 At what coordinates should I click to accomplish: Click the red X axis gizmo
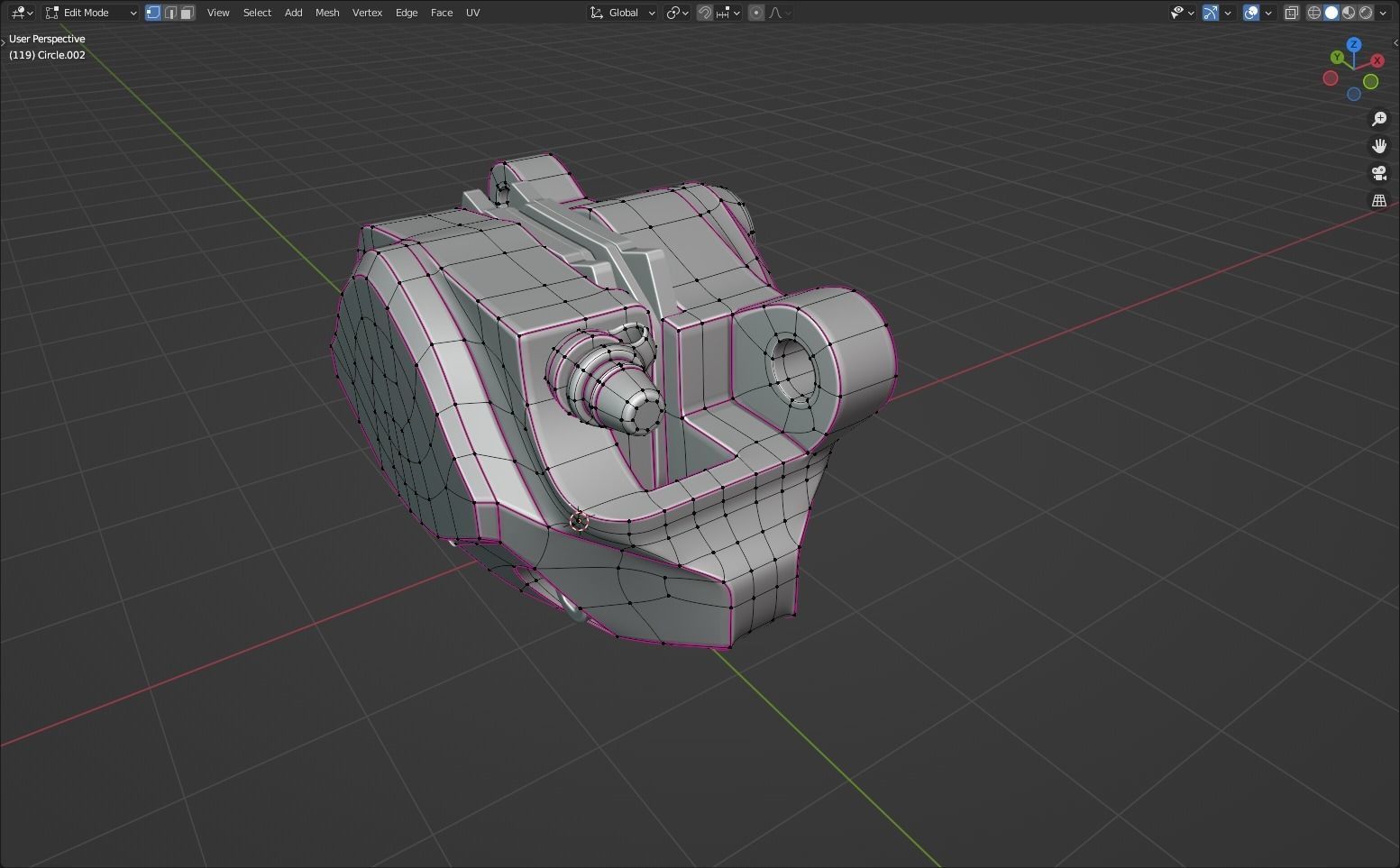[x=1377, y=60]
